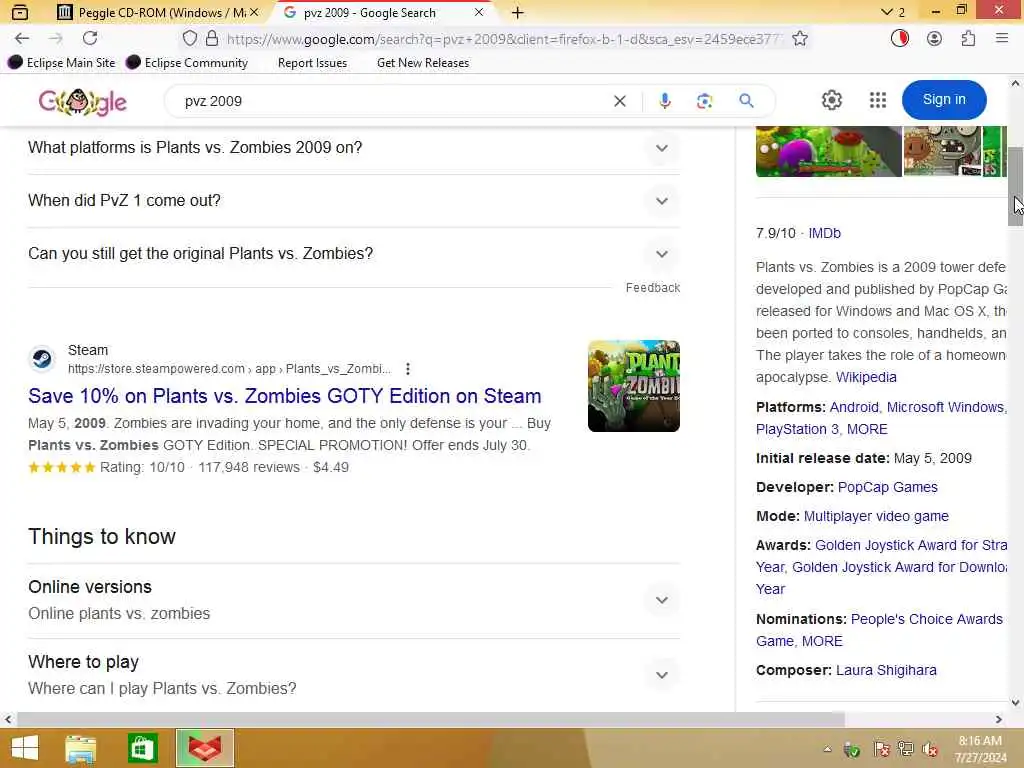Open the Firefox account icon
The image size is (1024, 768).
pos(935,39)
